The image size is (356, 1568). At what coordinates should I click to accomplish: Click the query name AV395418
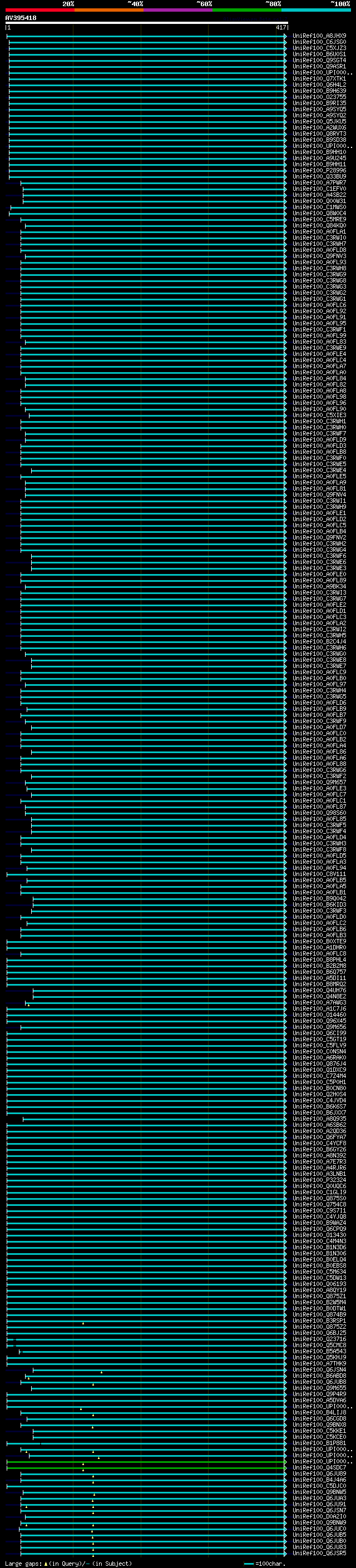coord(21,18)
